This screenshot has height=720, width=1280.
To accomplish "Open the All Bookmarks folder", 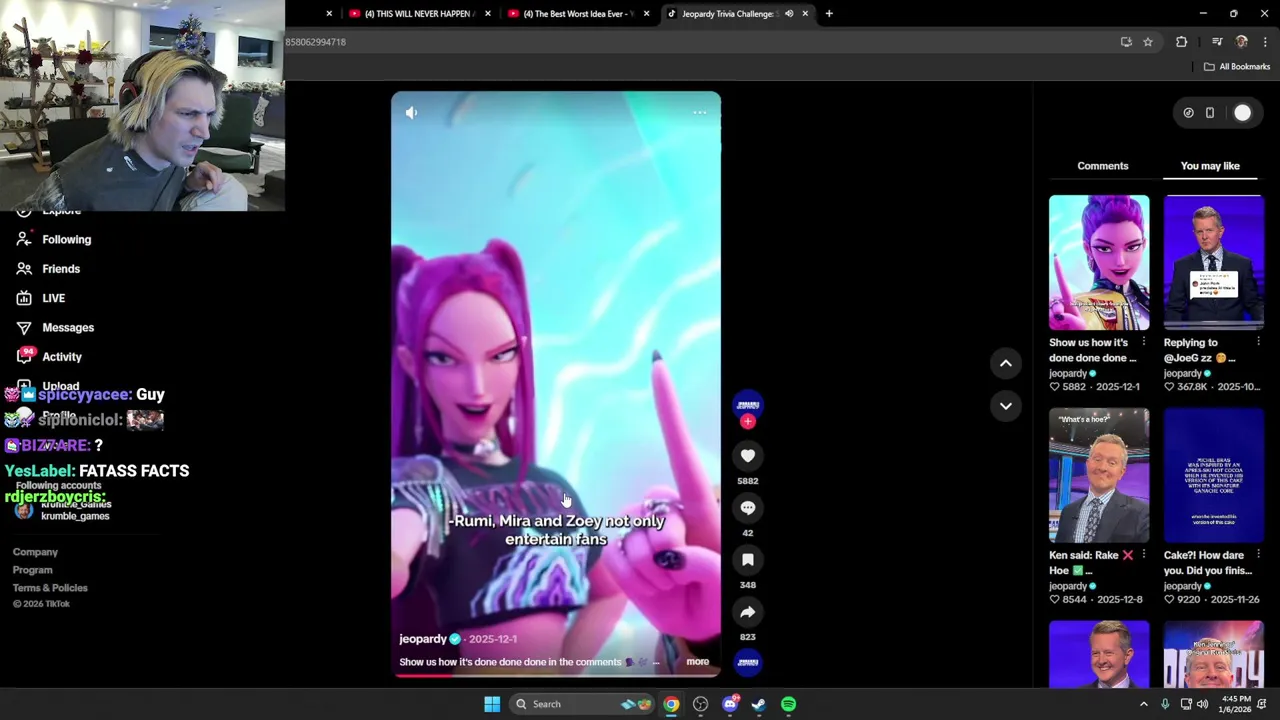I will pos(1237,67).
